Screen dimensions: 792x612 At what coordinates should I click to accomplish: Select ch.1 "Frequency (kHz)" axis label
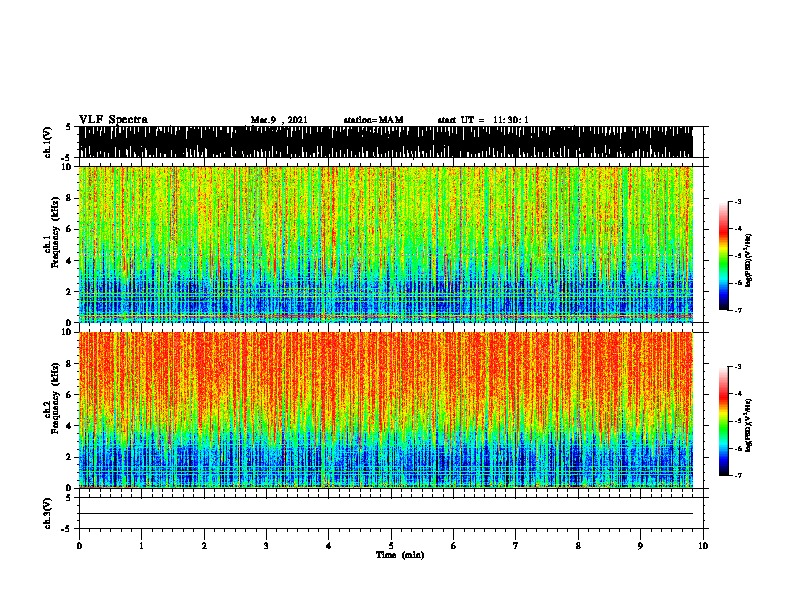click(55, 232)
